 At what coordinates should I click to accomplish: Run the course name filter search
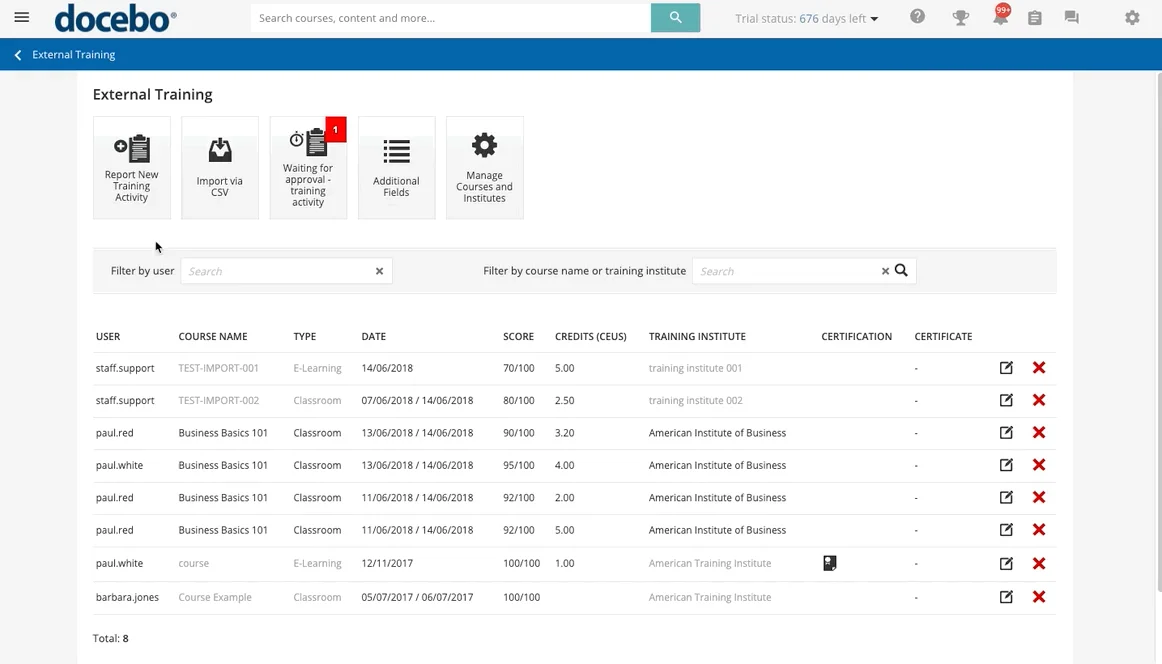coord(901,271)
